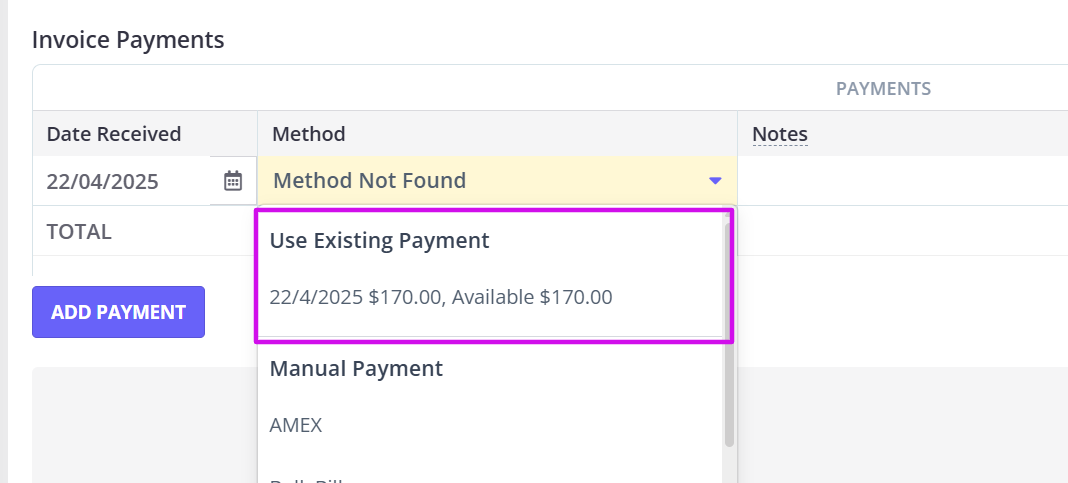
Task: Open the calendar date picker icon
Action: click(x=233, y=181)
